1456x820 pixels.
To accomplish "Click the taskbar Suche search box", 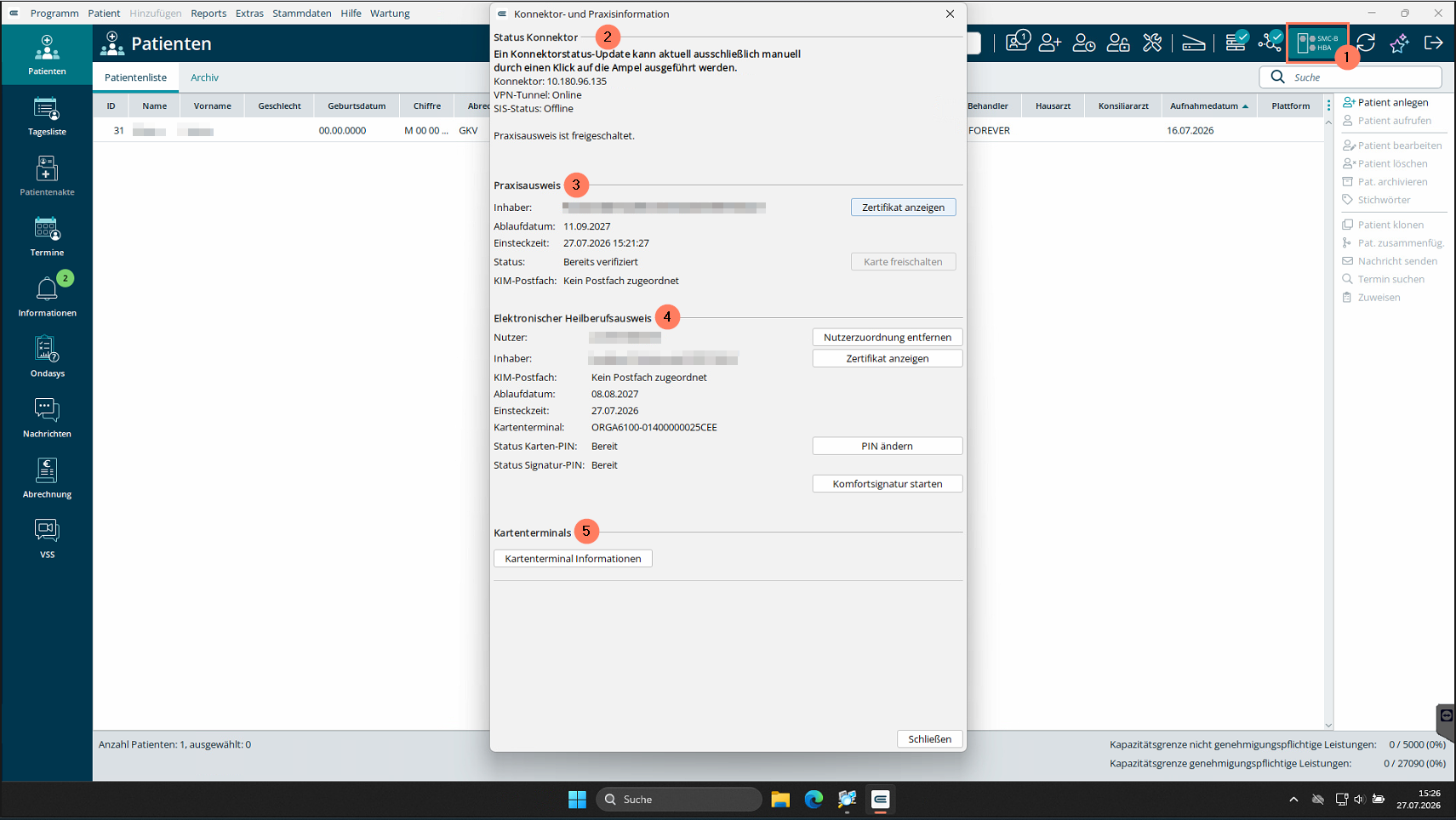I will (x=679, y=800).
